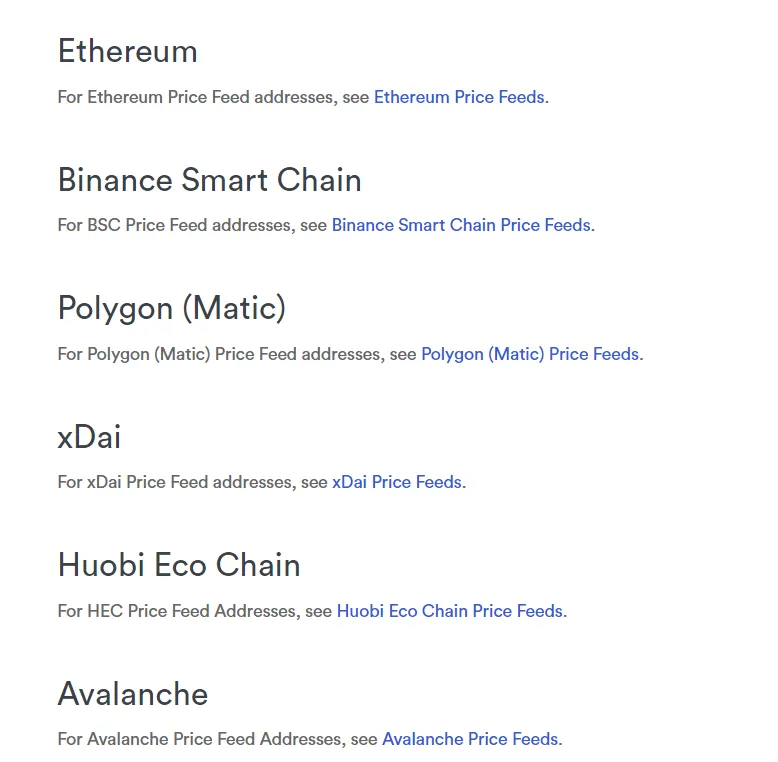This screenshot has height=762, width=778.
Task: Open the Ethereum Price Feeds link
Action: click(x=459, y=97)
